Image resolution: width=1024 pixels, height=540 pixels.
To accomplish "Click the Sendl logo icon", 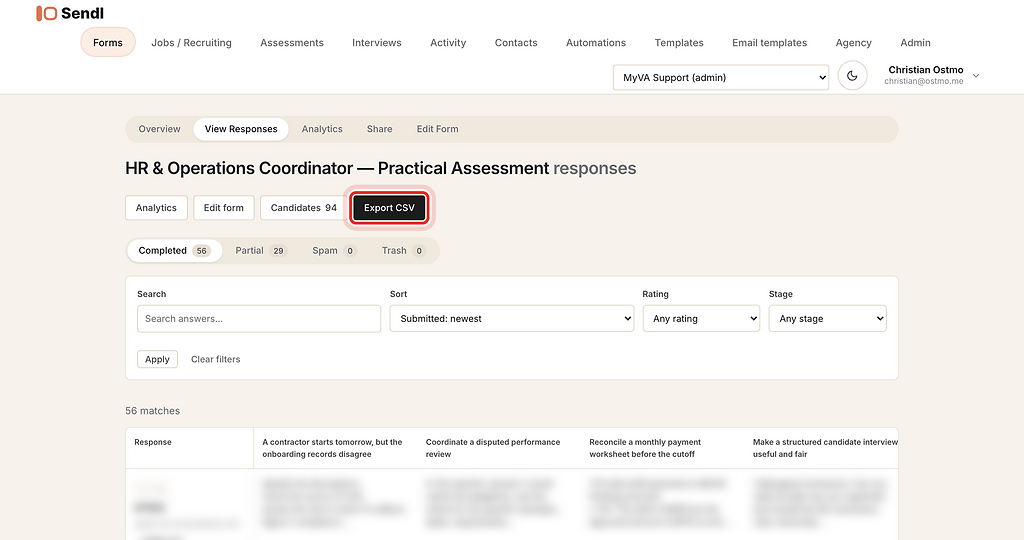I will (46, 13).
